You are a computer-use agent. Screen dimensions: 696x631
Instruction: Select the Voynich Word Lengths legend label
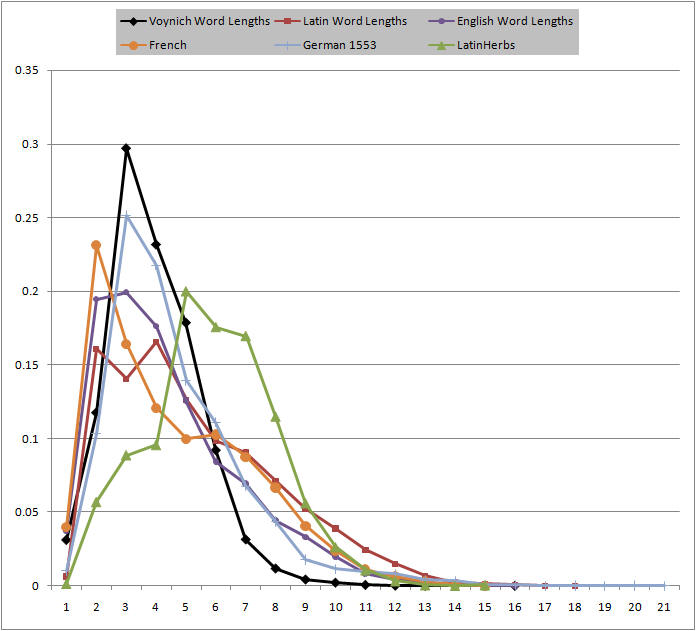click(x=211, y=21)
